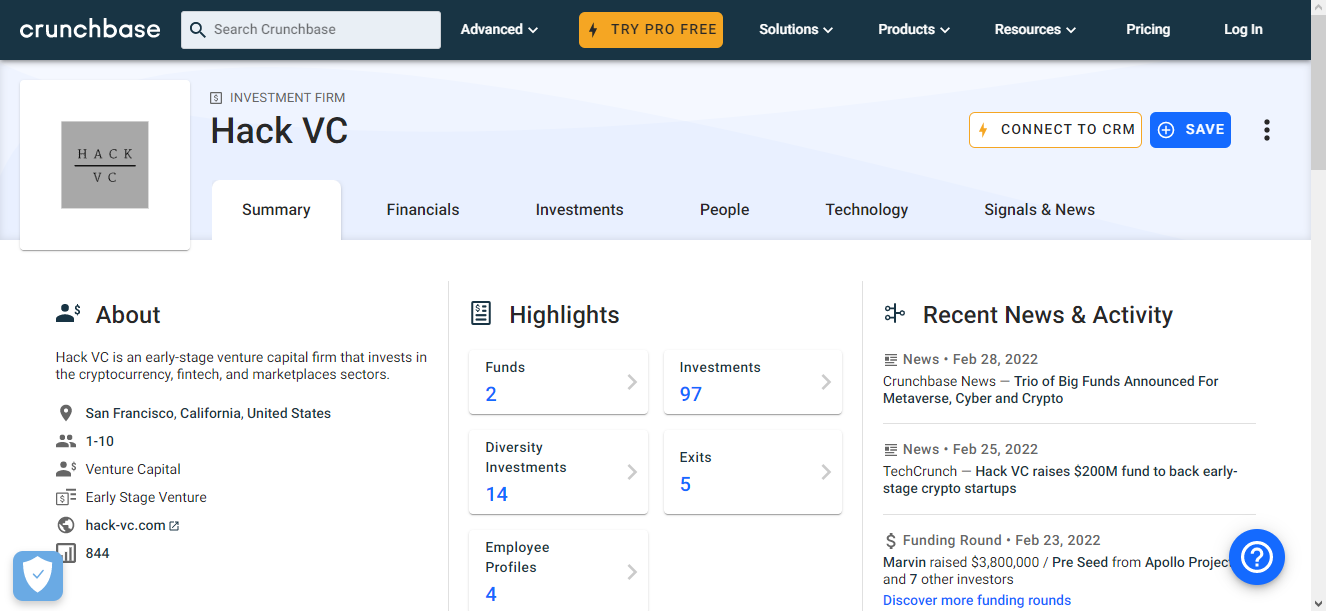This screenshot has width=1326, height=611.
Task: Open the three-dot more options menu
Action: (1267, 130)
